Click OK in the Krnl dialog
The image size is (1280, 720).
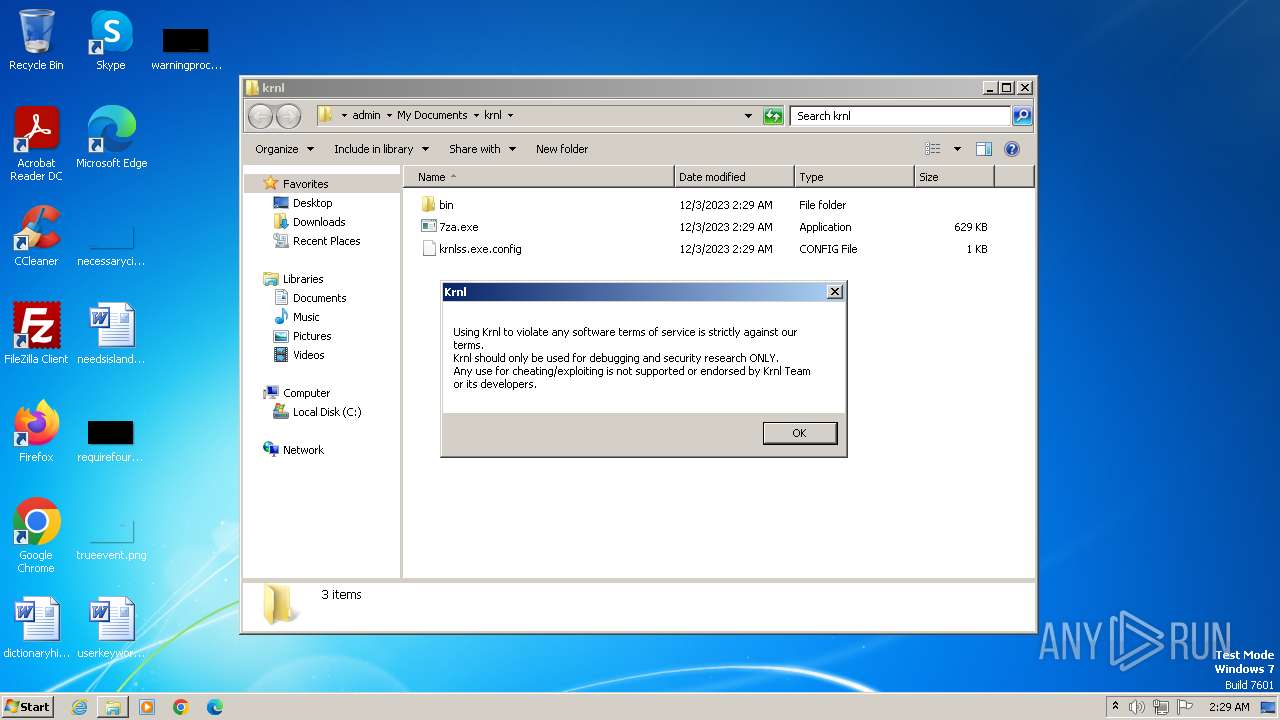pyautogui.click(x=799, y=433)
